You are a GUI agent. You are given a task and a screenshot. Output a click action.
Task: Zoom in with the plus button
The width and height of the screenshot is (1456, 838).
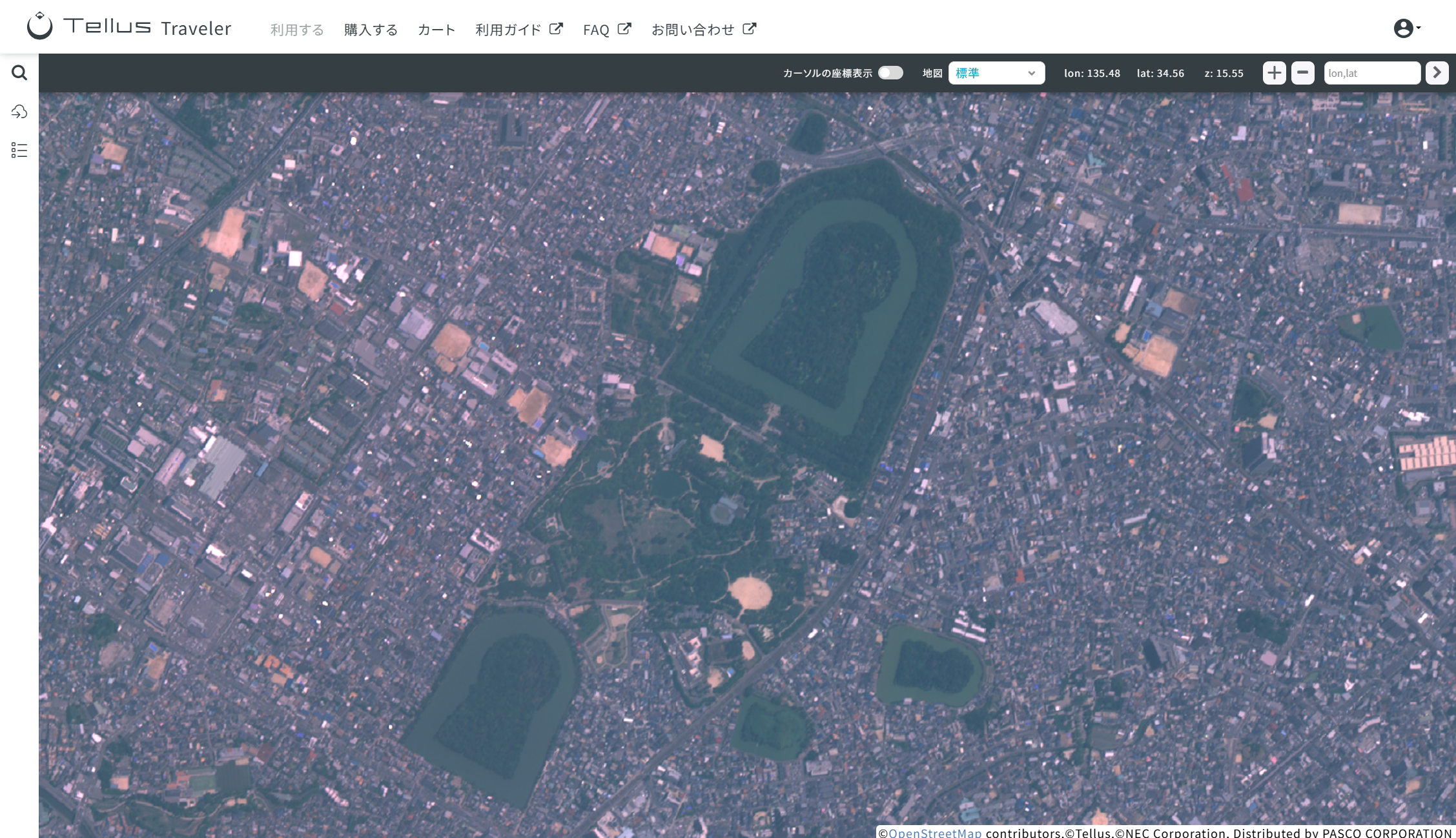tap(1274, 73)
